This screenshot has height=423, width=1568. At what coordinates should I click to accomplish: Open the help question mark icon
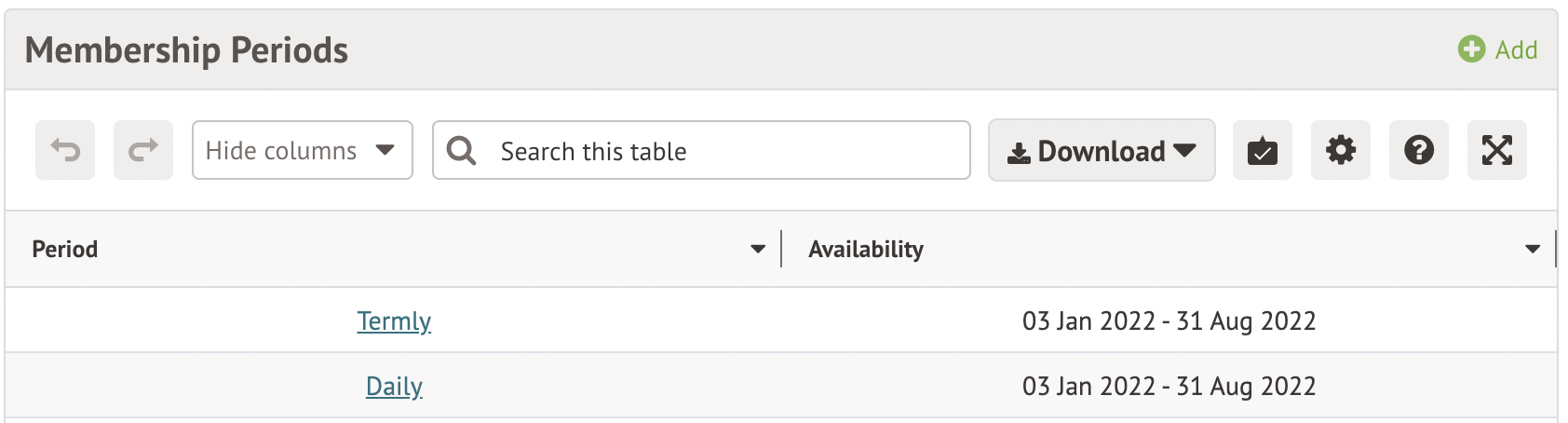pos(1418,150)
